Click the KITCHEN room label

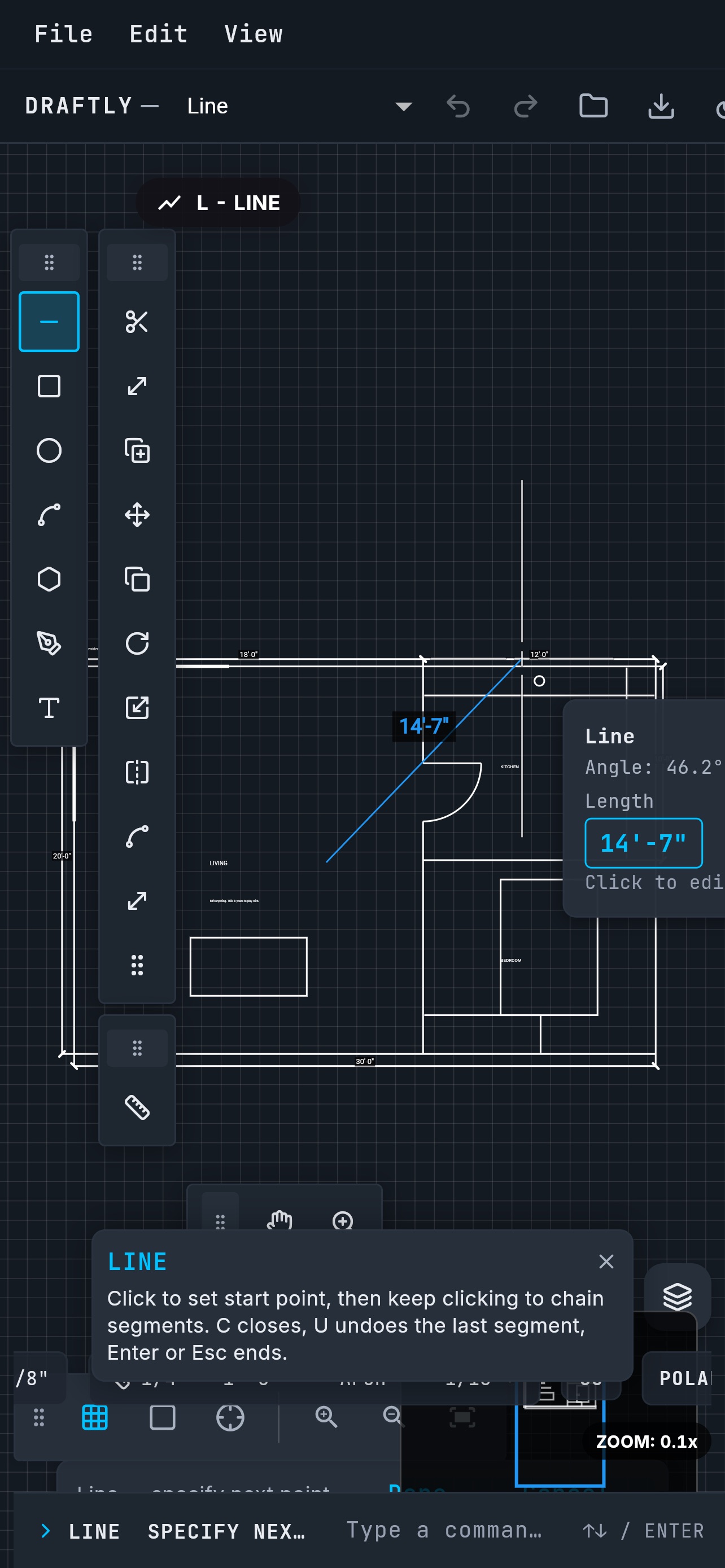pyautogui.click(x=509, y=767)
